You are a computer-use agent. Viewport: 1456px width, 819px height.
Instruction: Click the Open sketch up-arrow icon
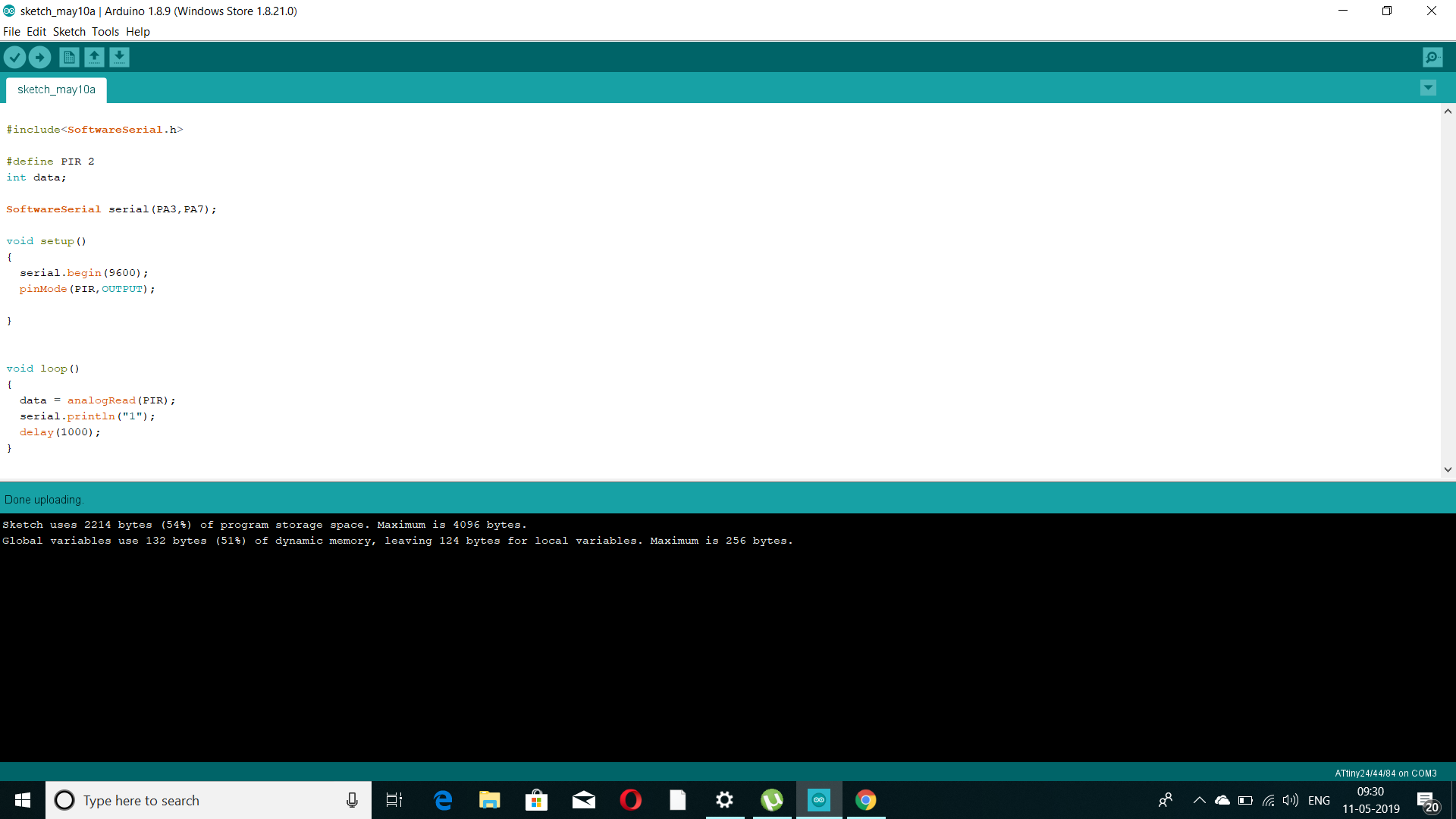pyautogui.click(x=94, y=57)
